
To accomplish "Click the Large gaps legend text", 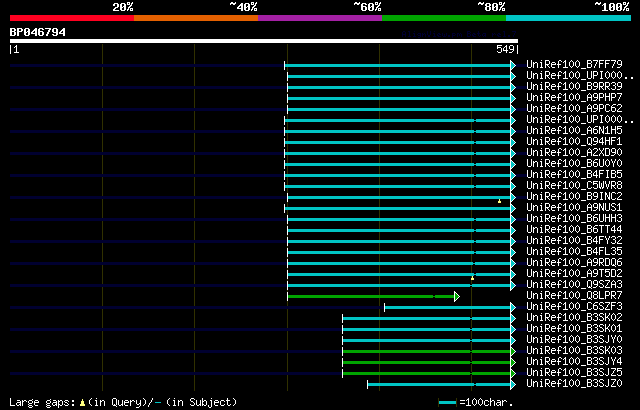I will pyautogui.click(x=42, y=402).
